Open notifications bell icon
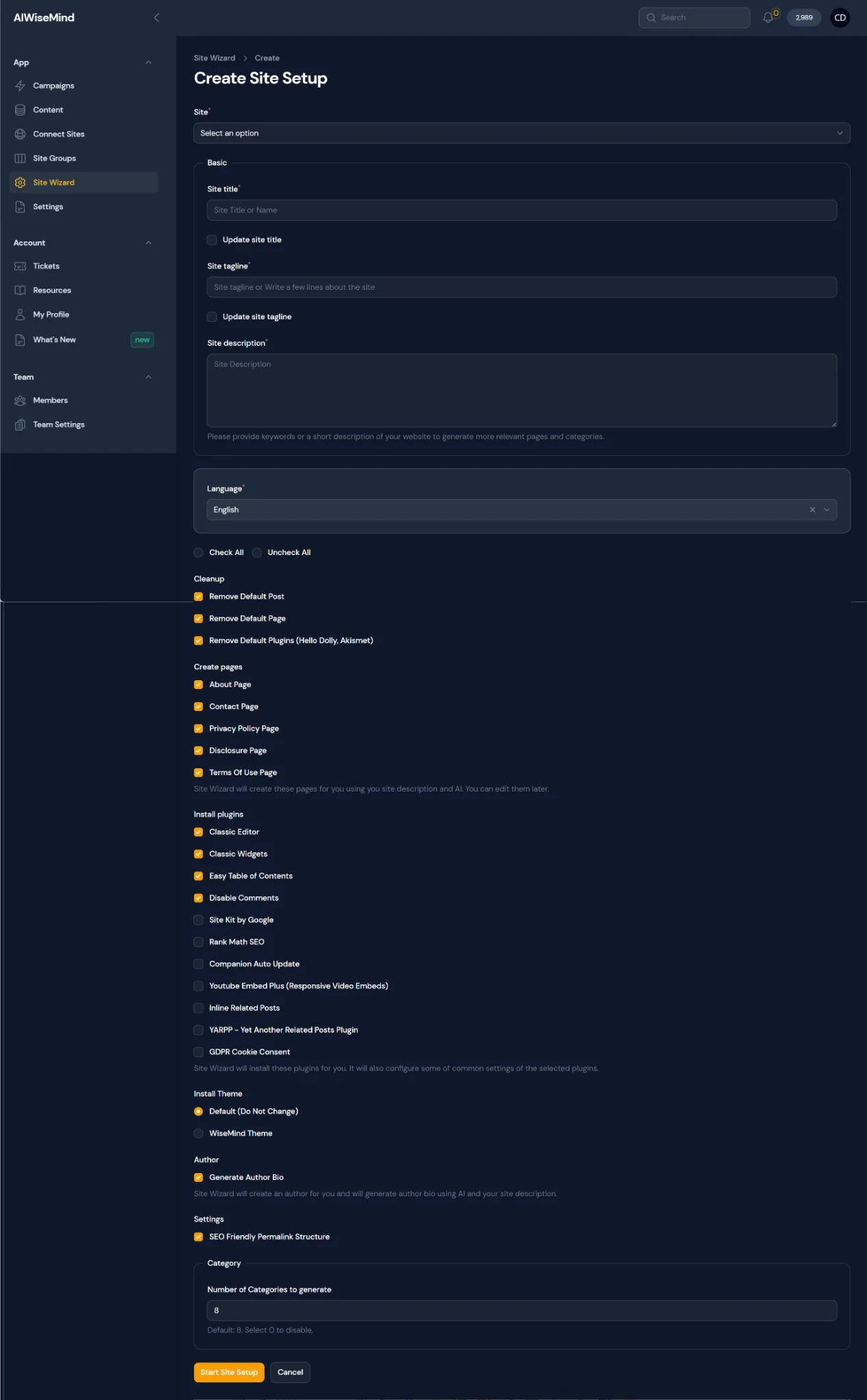Image resolution: width=867 pixels, height=1400 pixels. [x=769, y=18]
